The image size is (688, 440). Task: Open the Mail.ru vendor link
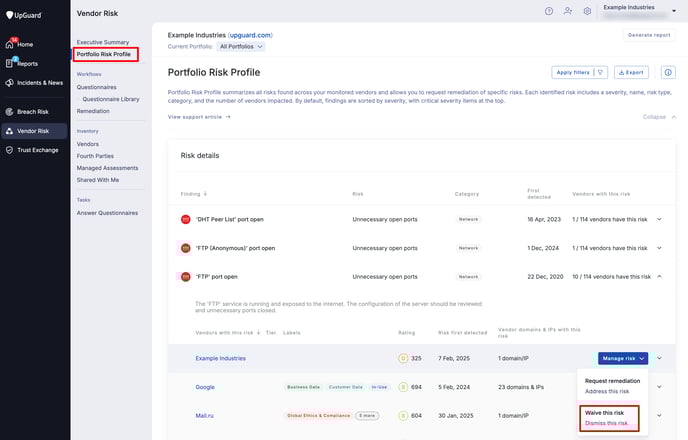(204, 415)
